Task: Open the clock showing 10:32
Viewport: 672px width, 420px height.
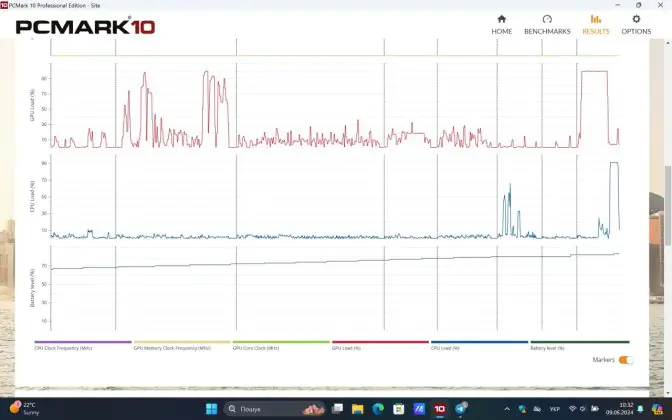Action: coord(619,409)
